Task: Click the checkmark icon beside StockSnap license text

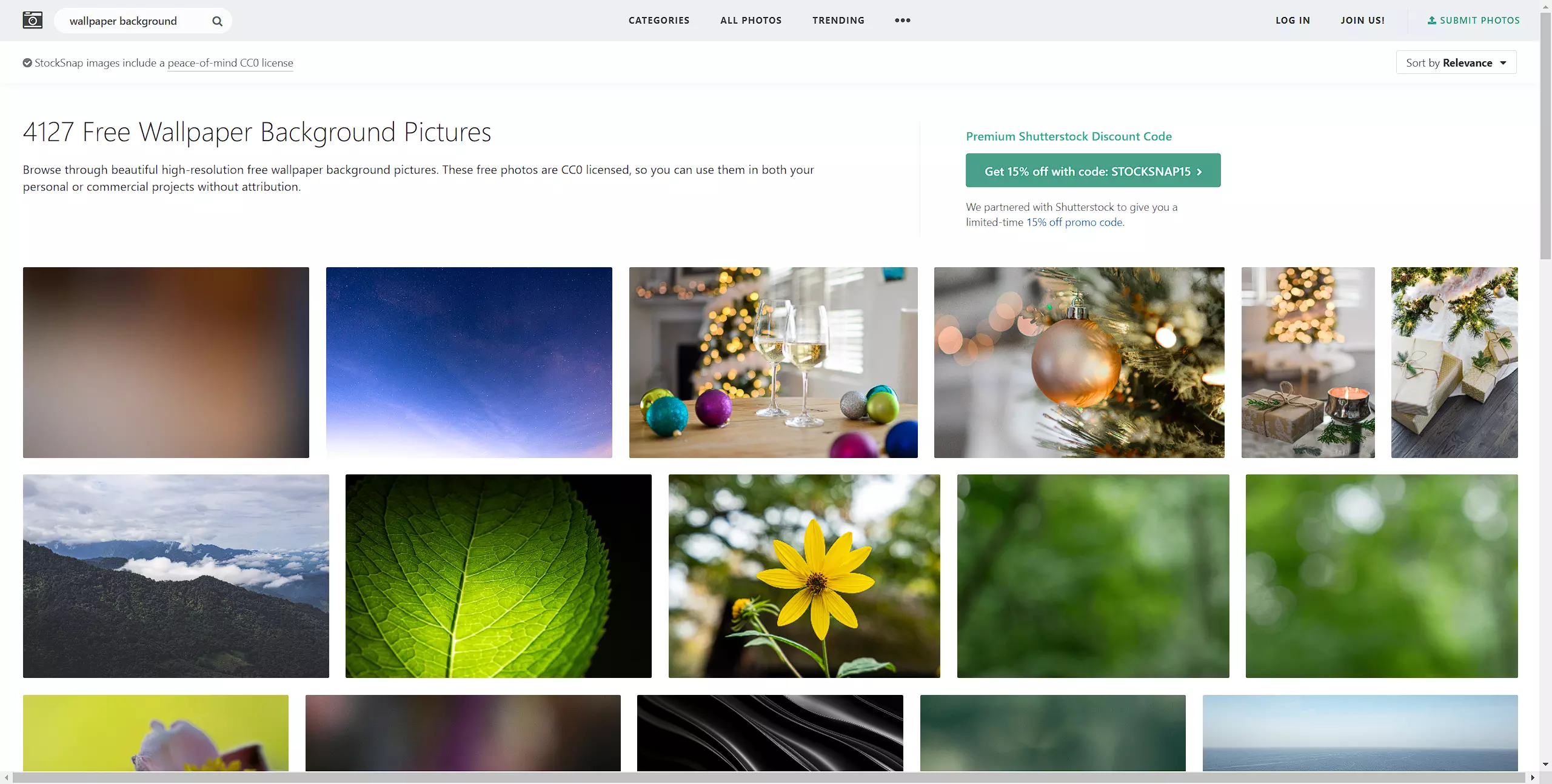Action: click(27, 63)
